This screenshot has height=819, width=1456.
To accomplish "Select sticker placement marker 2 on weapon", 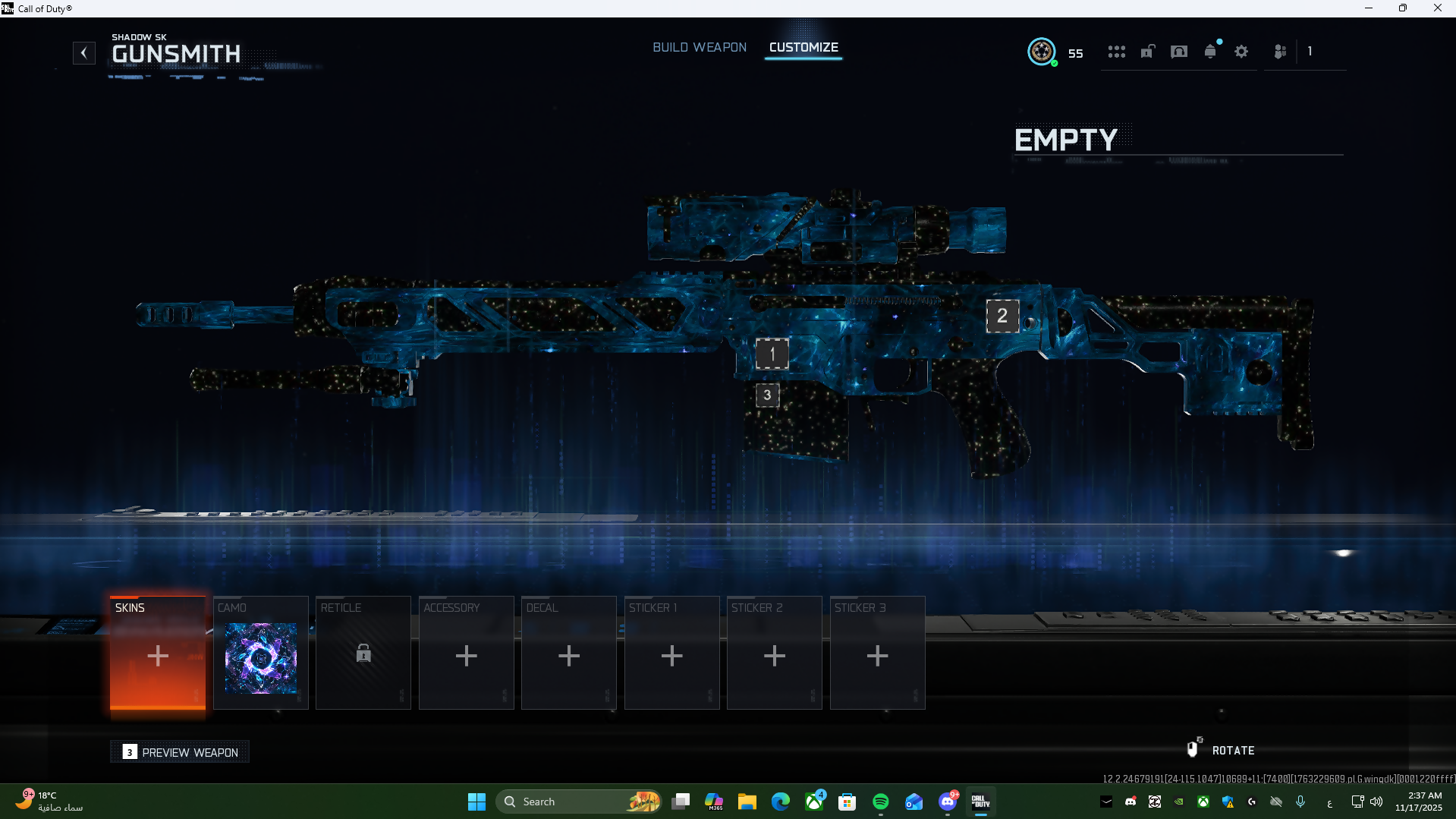I will coord(1002,316).
